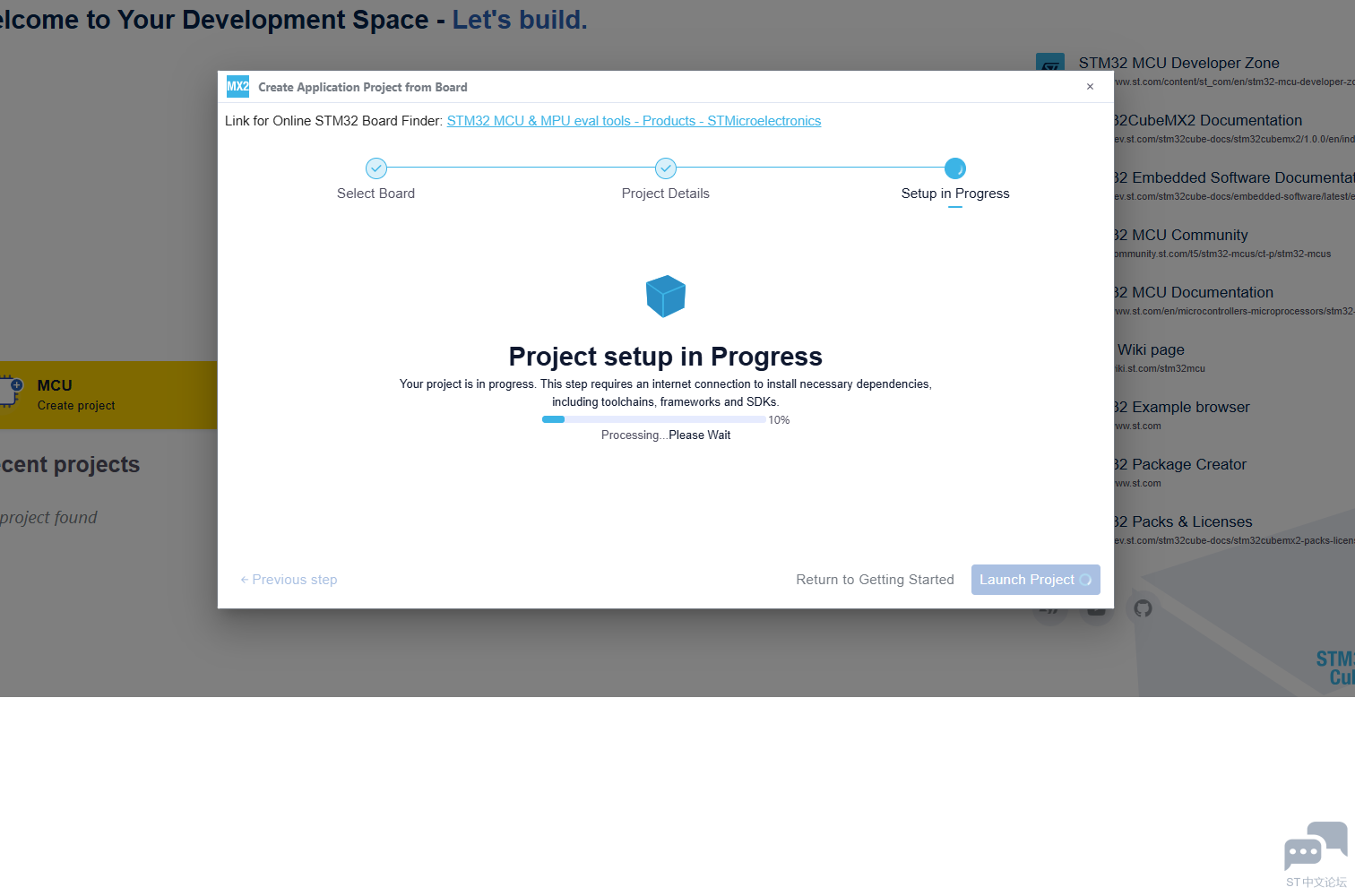Select the 'Select Board' step label
This screenshot has height=896, width=1355.
(375, 194)
